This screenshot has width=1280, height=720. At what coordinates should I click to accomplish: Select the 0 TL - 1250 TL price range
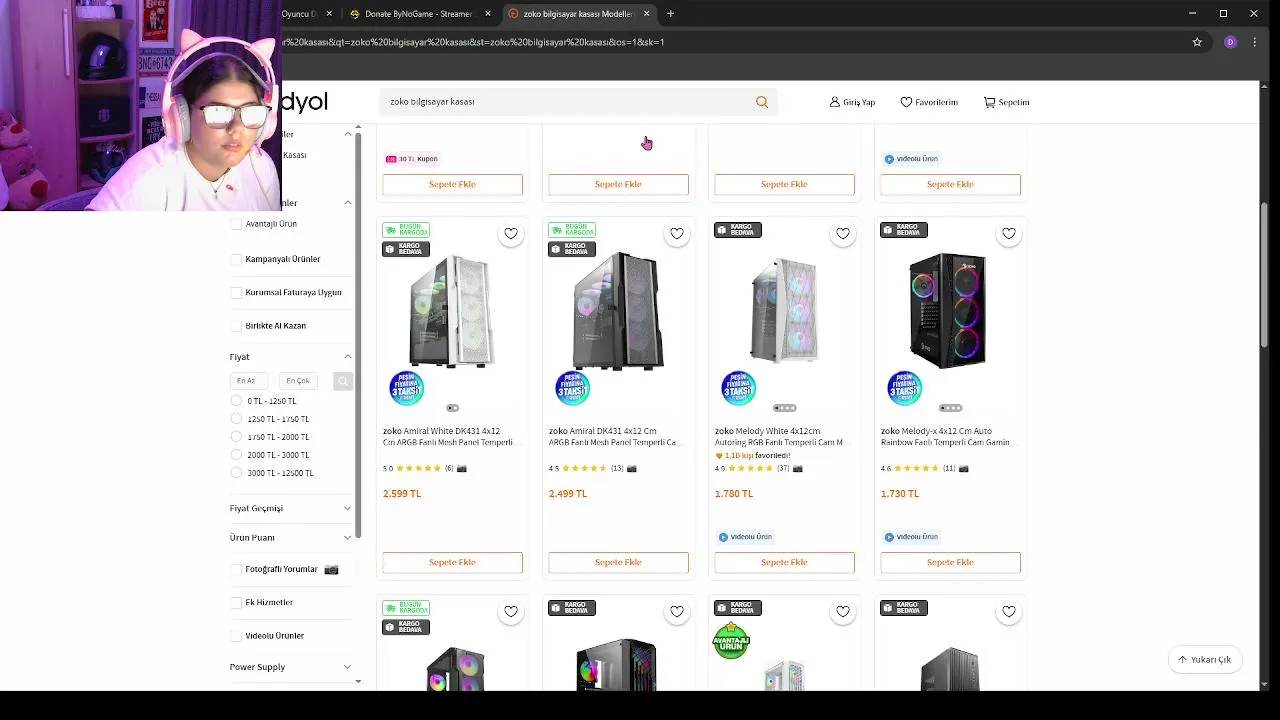(237, 401)
